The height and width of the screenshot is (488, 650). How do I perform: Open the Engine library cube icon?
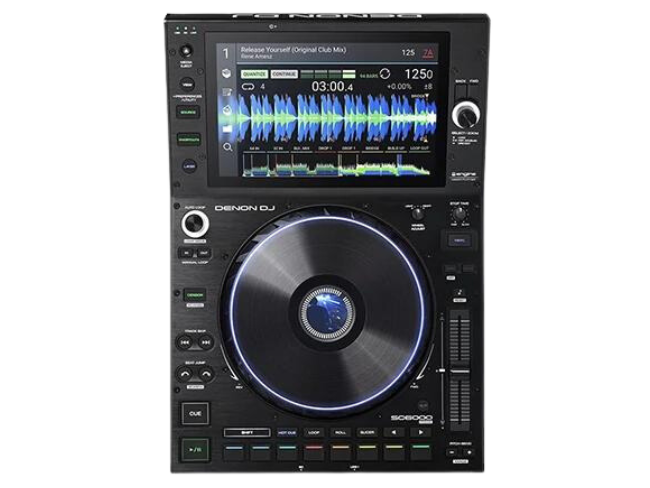coord(227,73)
